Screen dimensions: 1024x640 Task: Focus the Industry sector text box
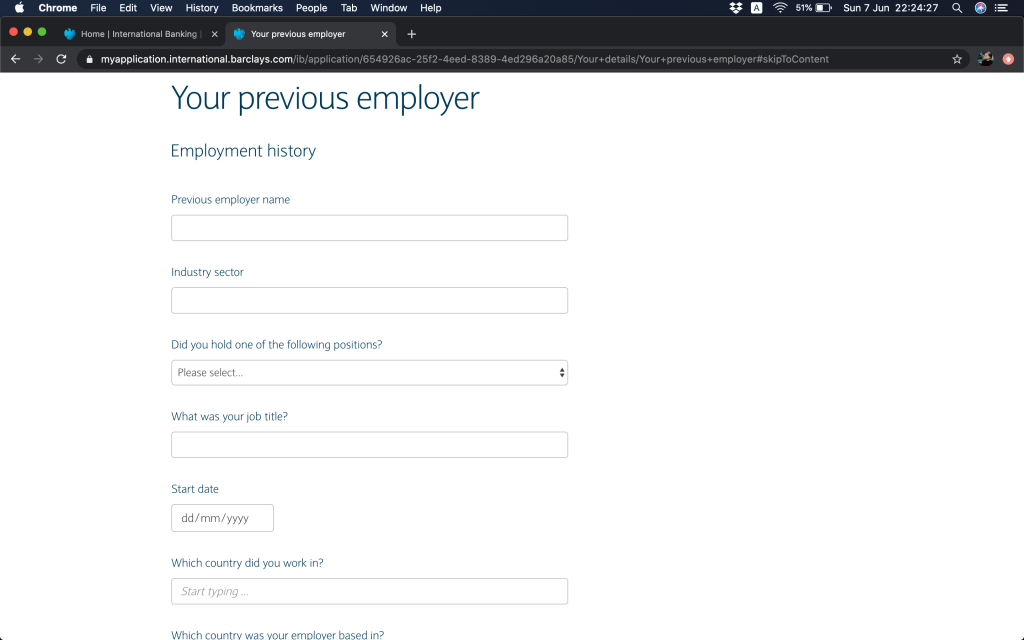click(369, 300)
